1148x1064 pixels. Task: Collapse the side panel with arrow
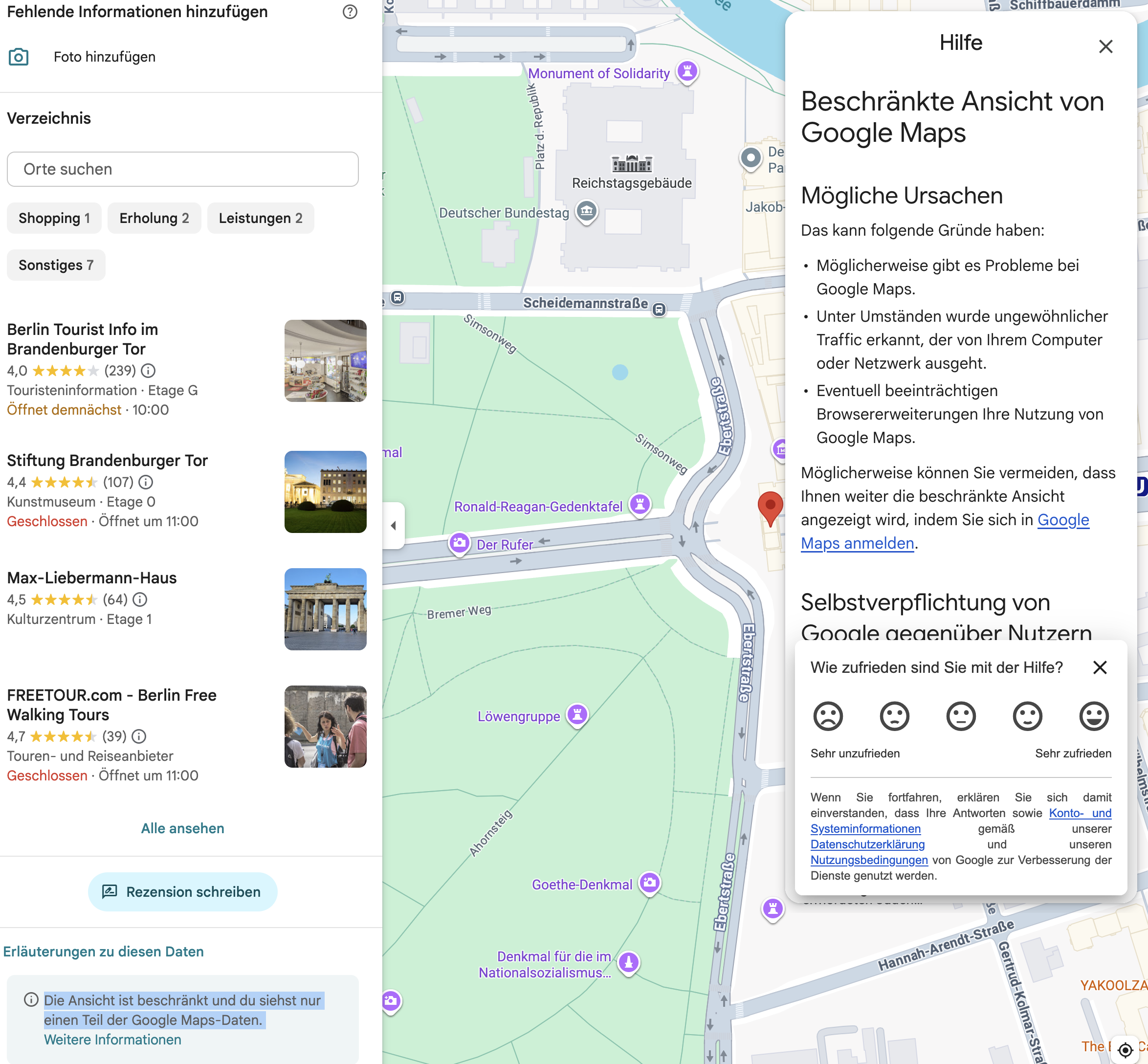[394, 525]
